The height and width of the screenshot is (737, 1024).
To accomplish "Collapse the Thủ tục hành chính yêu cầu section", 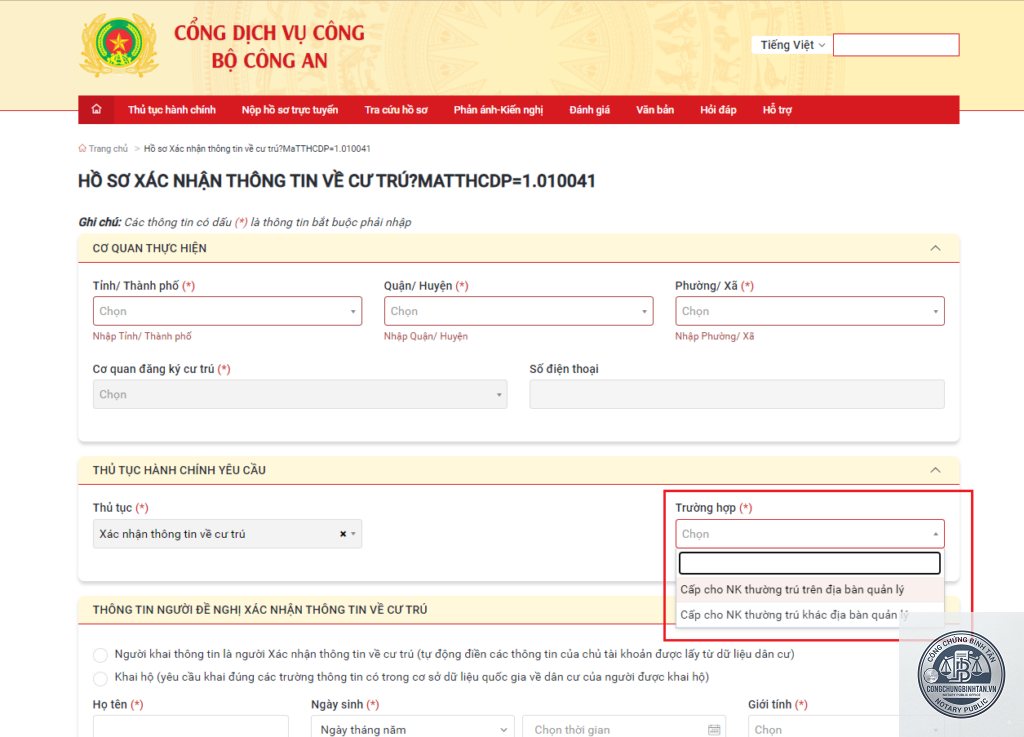I will [935, 470].
